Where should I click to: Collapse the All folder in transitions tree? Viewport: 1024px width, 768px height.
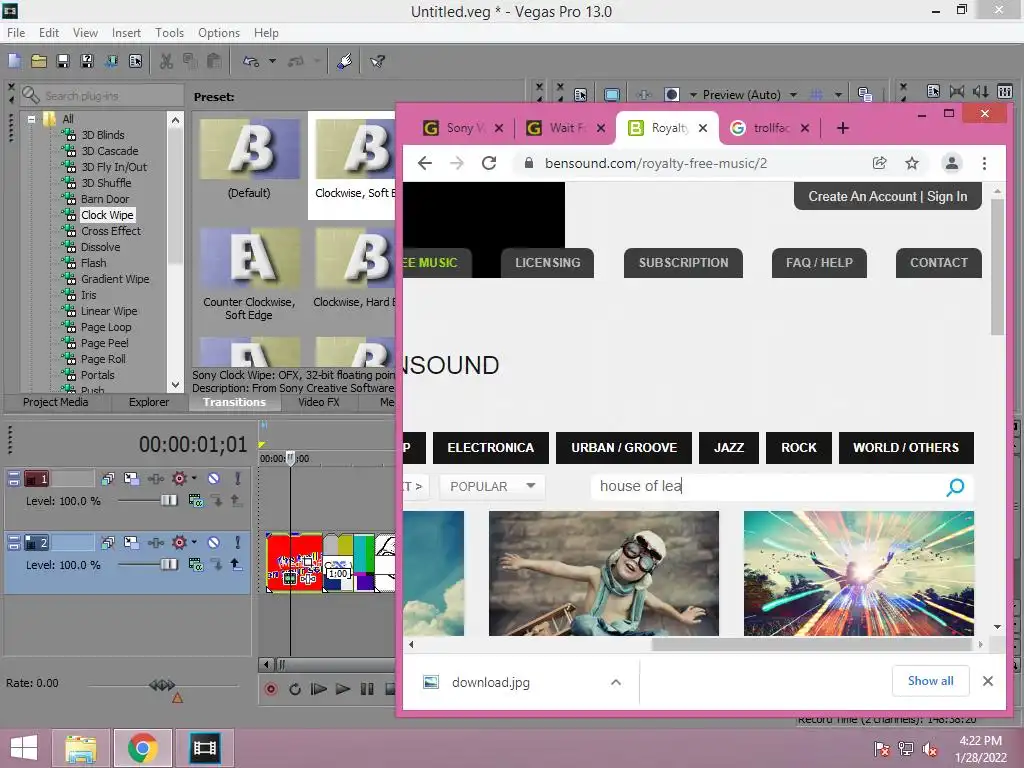(31, 119)
